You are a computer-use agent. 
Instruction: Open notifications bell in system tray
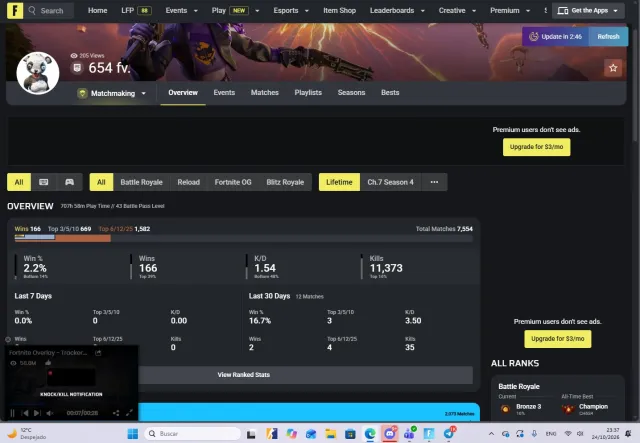pyautogui.click(x=628, y=434)
